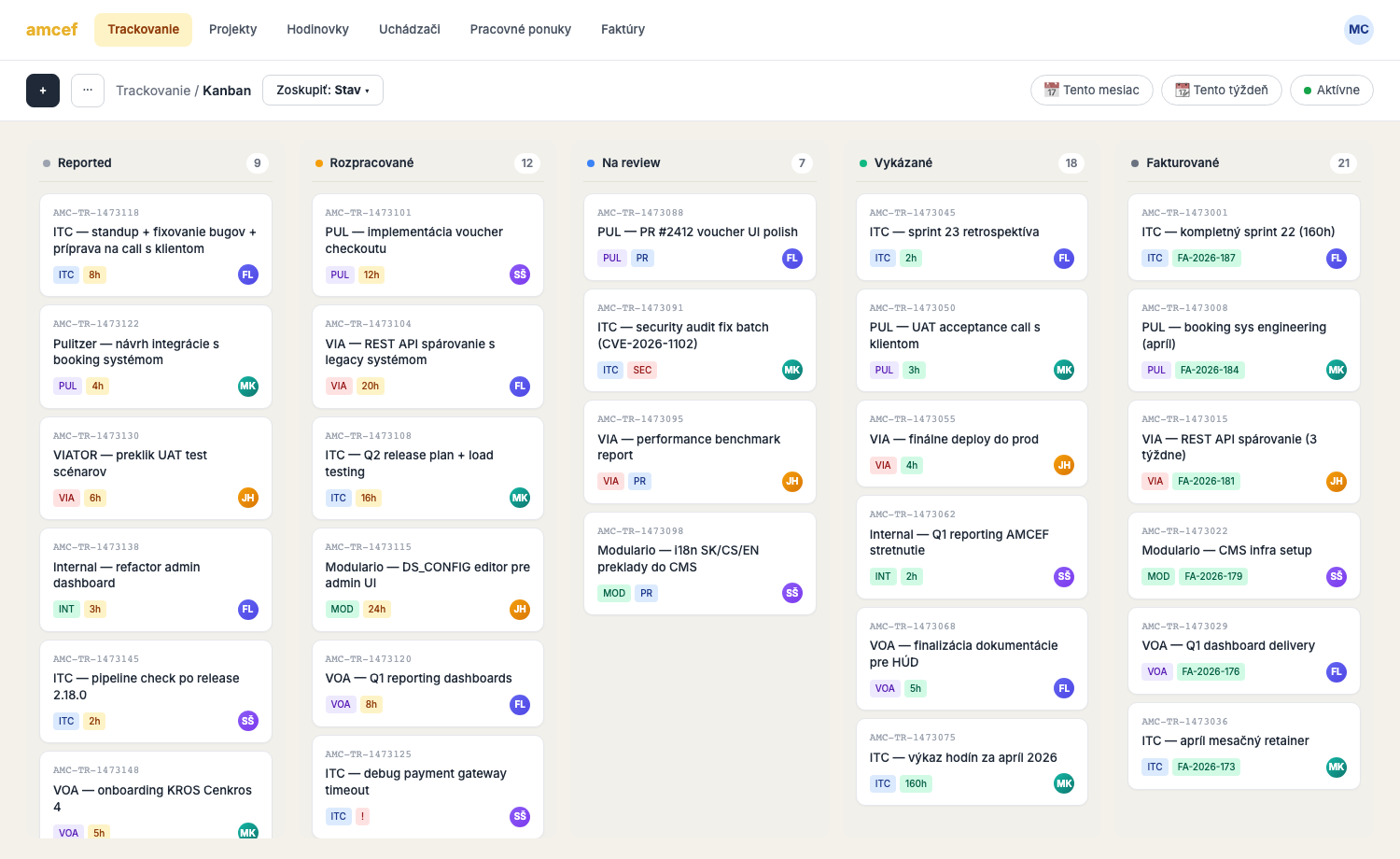This screenshot has width=1400, height=859.
Task: Click the FA-2026-181 invoice tag
Action: pyautogui.click(x=1206, y=482)
